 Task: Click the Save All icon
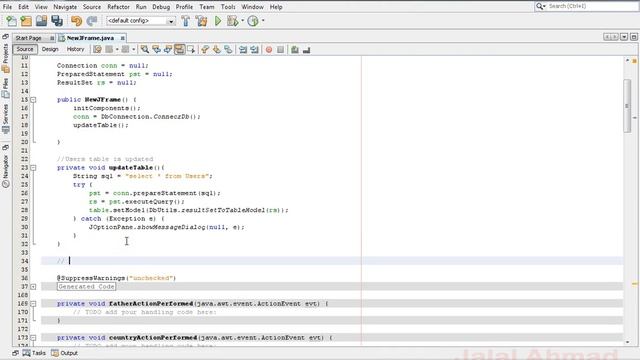click(x=57, y=21)
